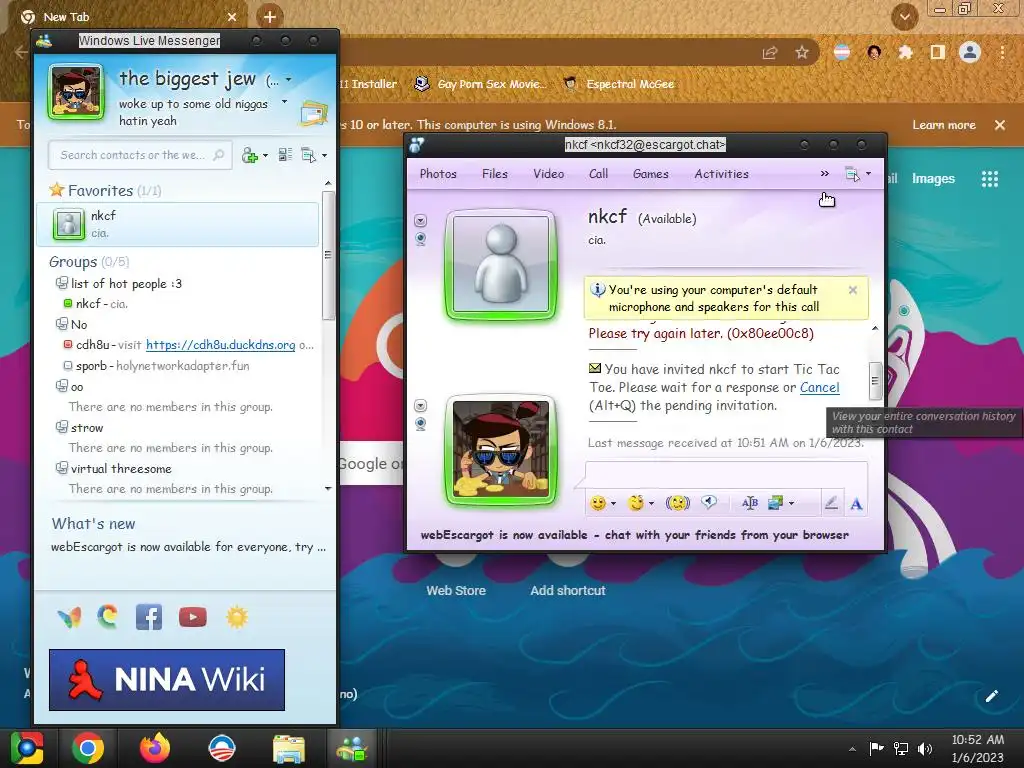
Task: Click the chat history scrollbar
Action: coord(875,379)
